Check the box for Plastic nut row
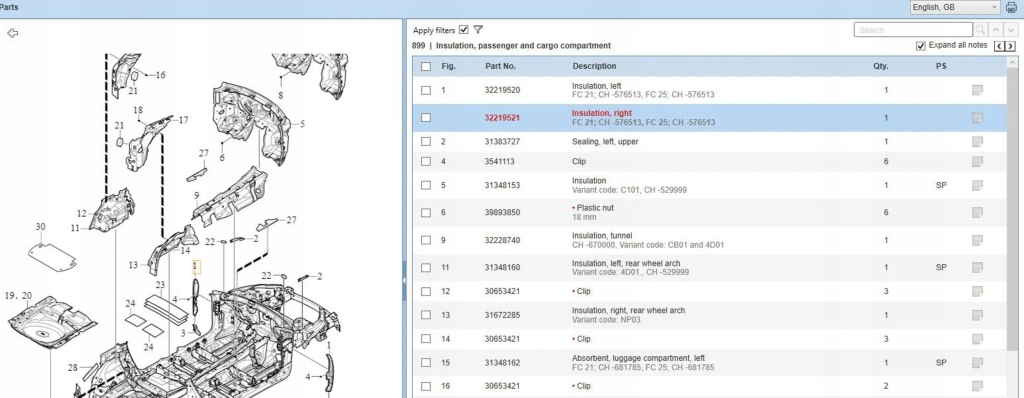Screen dimensions: 1024x398 [x=426, y=212]
